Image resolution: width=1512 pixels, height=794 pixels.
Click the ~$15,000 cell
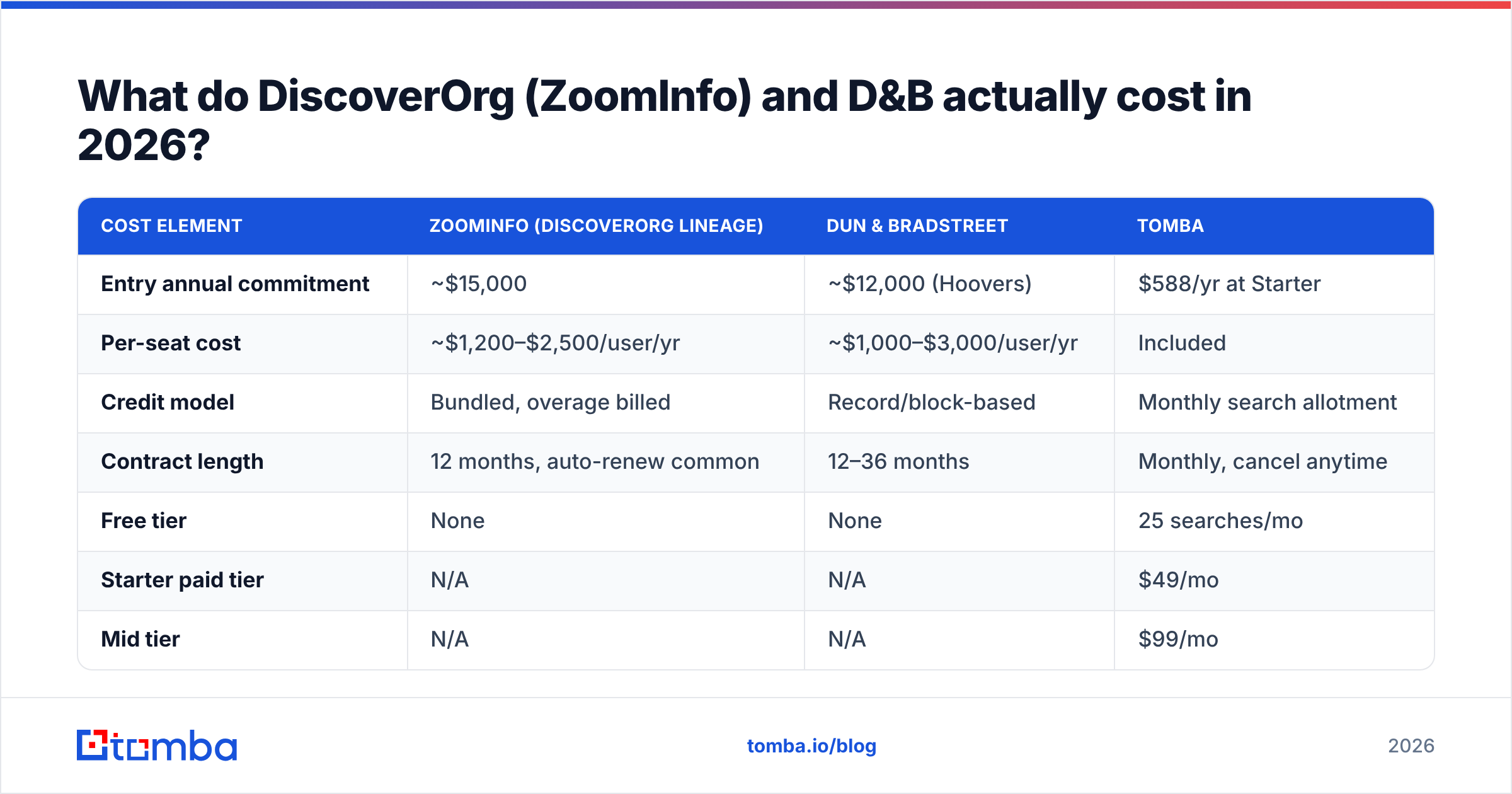tap(479, 284)
